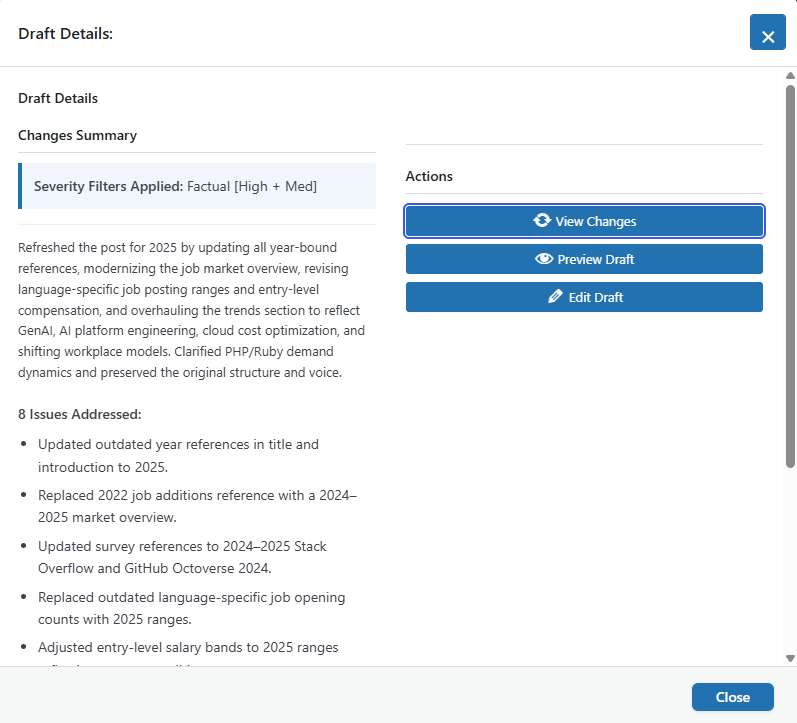Click the pencil icon on Edit Draft
The width and height of the screenshot is (797, 723).
pos(556,297)
